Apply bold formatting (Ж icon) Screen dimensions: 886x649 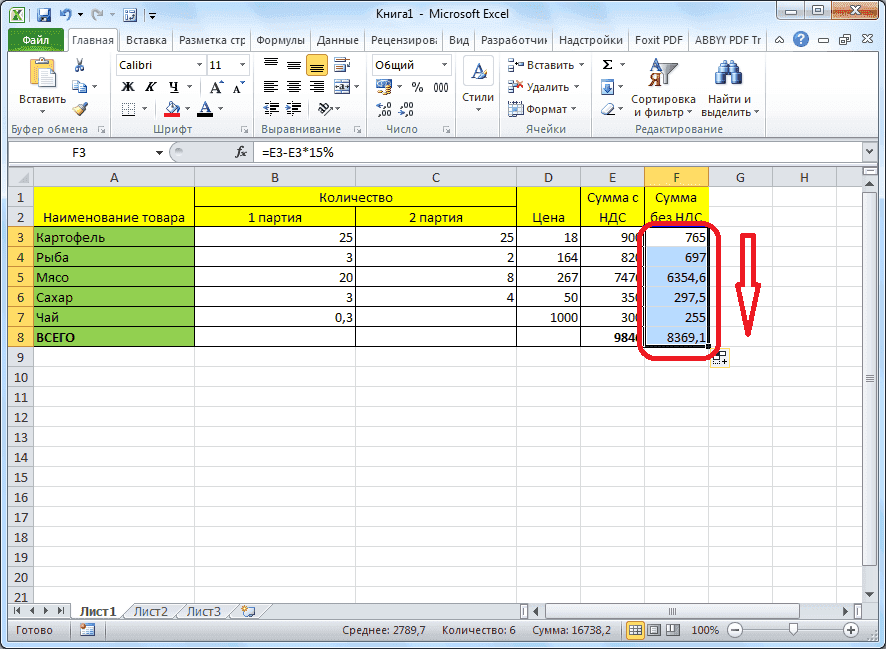tap(127, 86)
